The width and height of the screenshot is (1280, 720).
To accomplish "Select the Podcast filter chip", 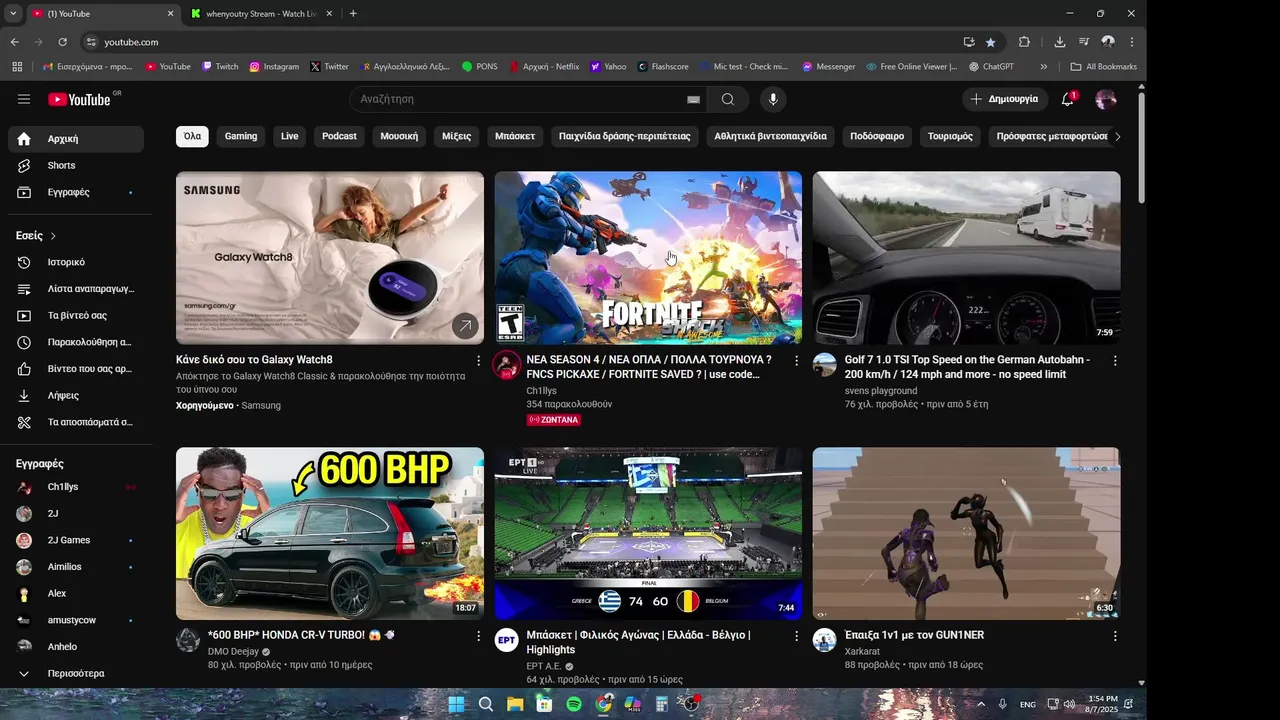I will coord(339,136).
